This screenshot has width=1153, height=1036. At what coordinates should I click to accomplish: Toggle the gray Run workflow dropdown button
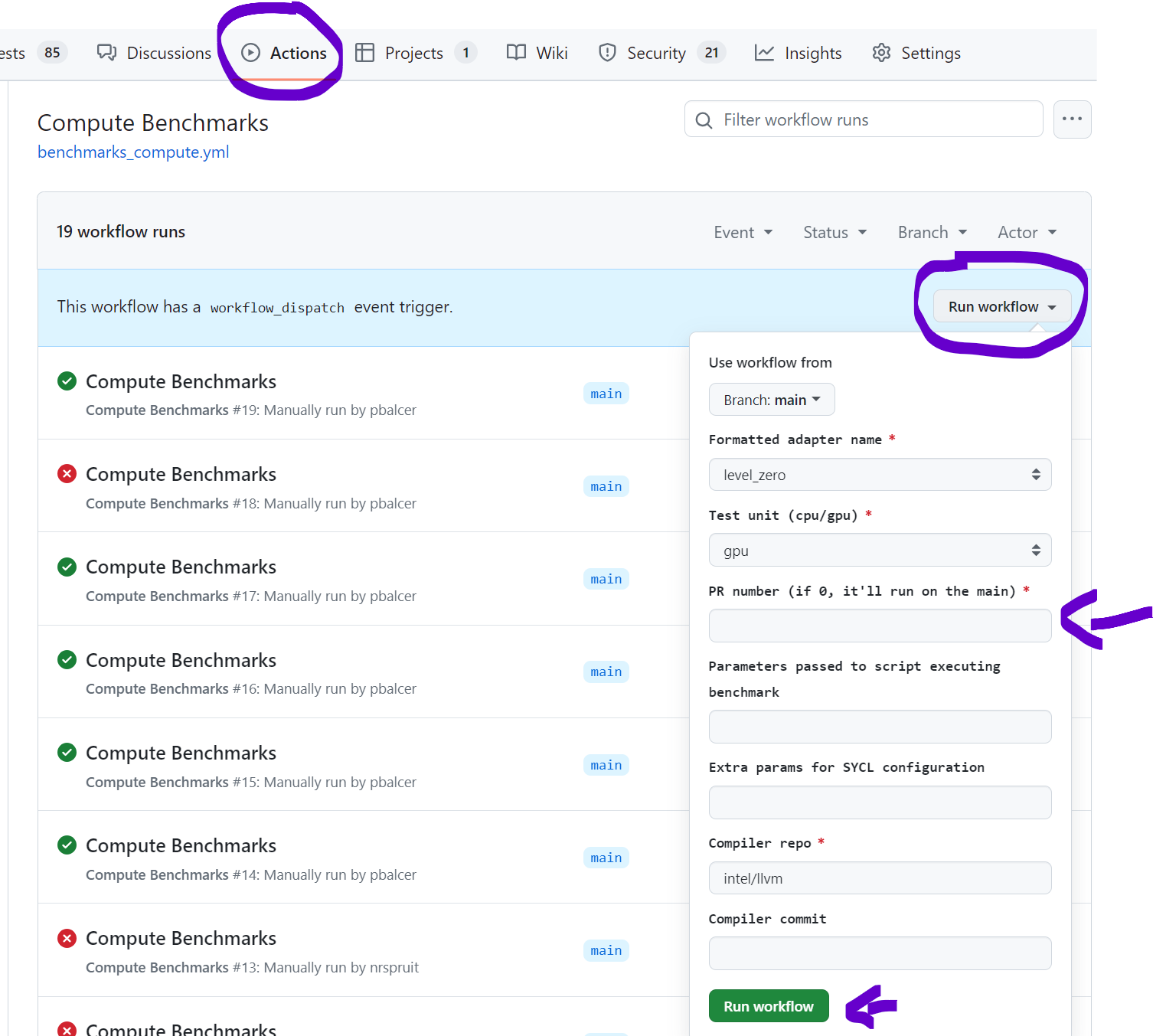(x=1002, y=306)
